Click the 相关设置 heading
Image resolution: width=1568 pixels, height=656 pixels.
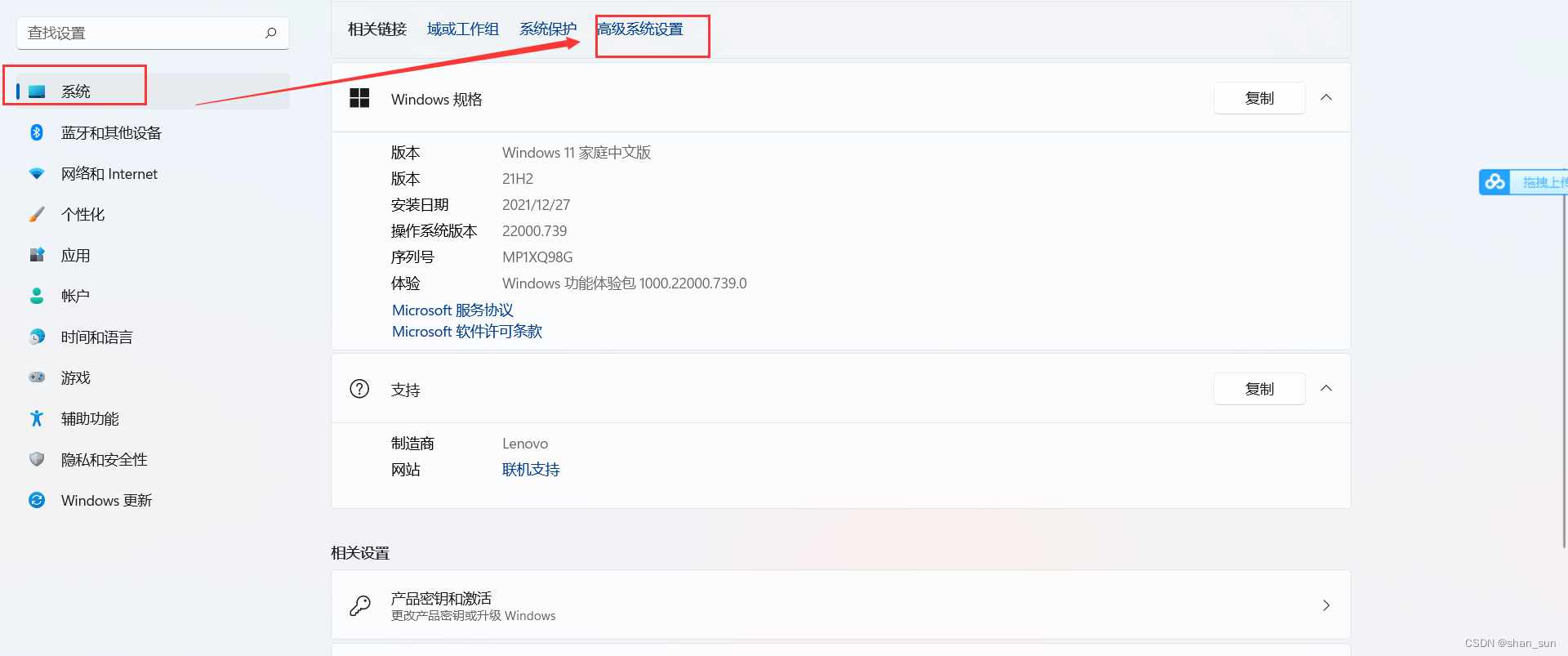tap(360, 553)
